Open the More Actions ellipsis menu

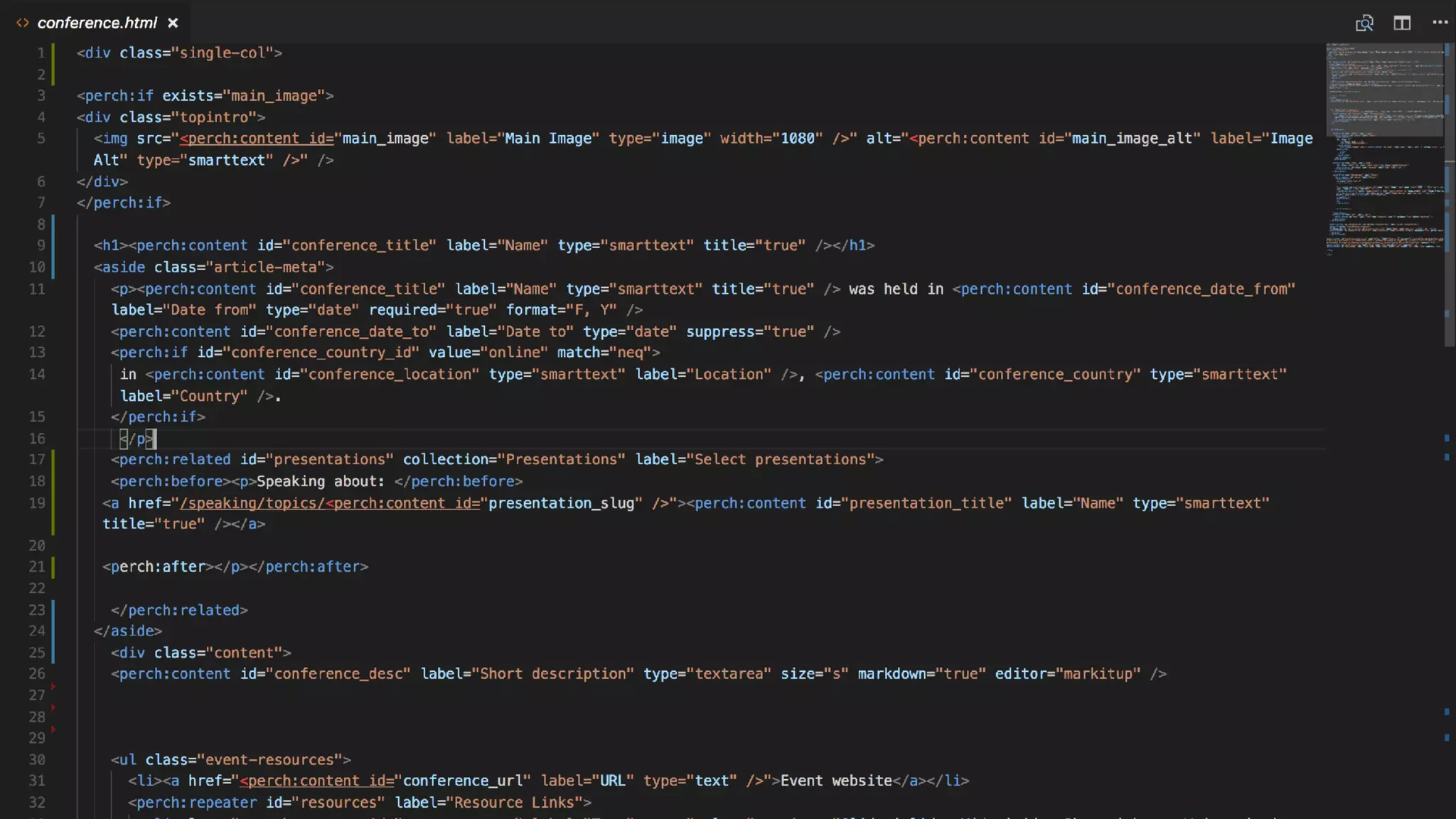tap(1440, 23)
